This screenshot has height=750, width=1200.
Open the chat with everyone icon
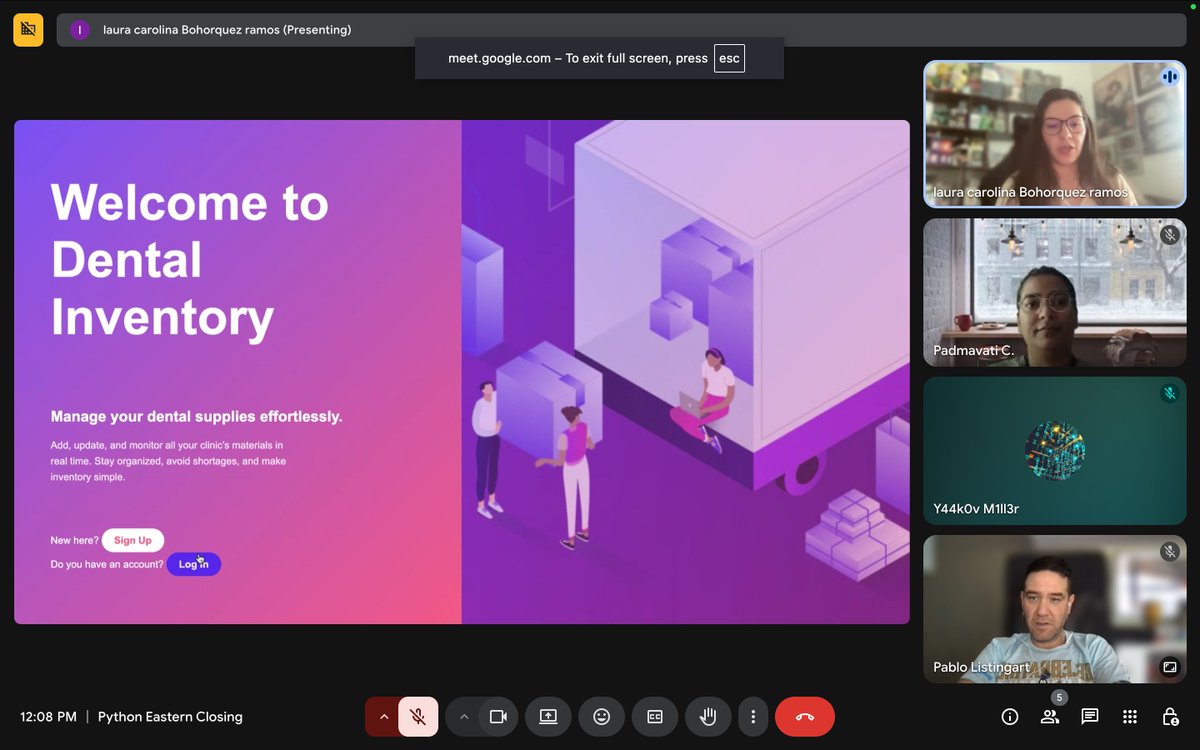coord(1090,717)
